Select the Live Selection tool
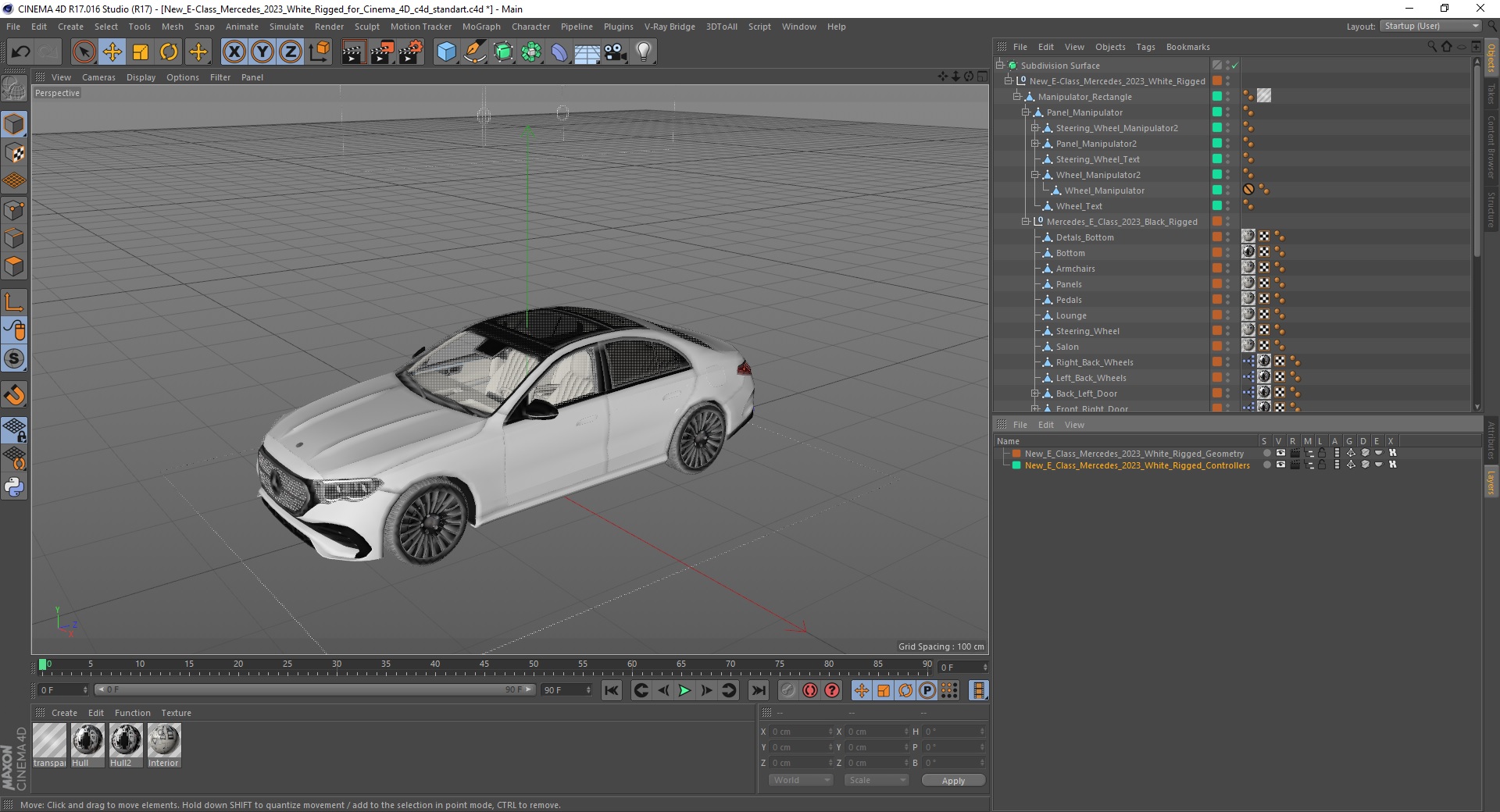 point(84,52)
